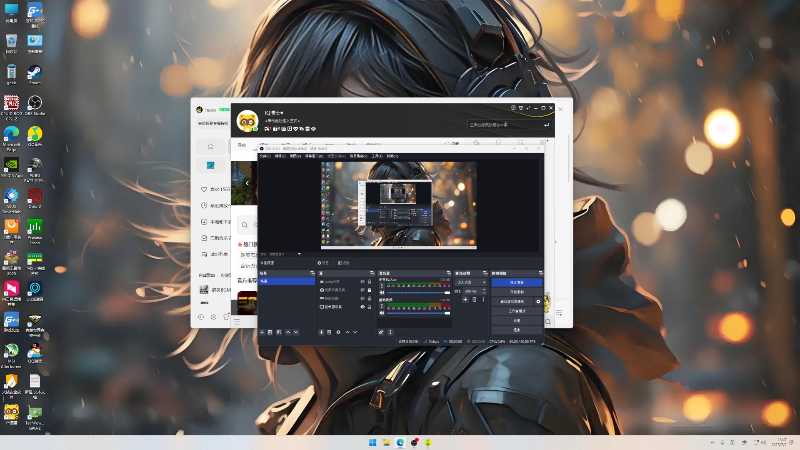Viewport: 800px width, 450px height.
Task: Mute the lower audio mixer channel
Action: tap(382, 313)
